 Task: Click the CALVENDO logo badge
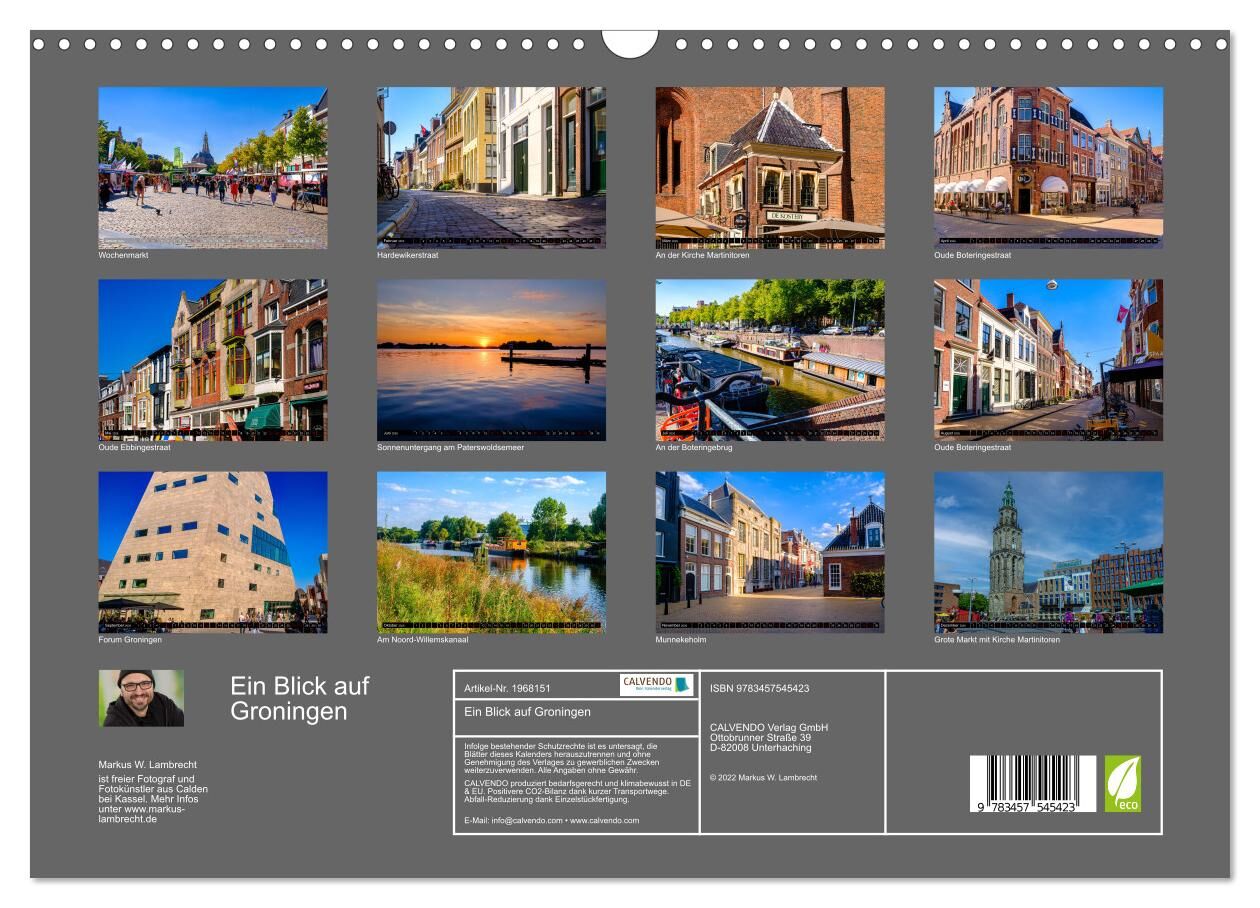pos(656,685)
